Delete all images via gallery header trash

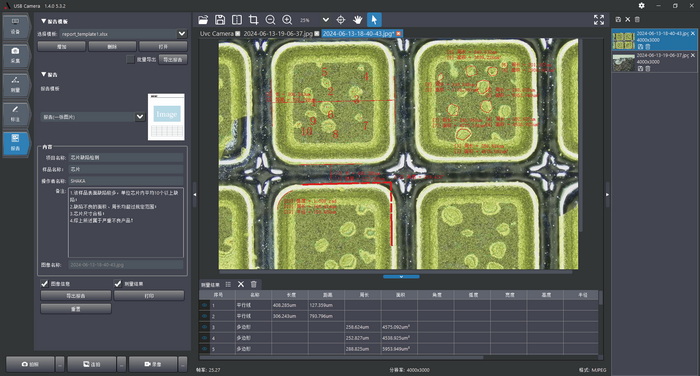(x=638, y=20)
